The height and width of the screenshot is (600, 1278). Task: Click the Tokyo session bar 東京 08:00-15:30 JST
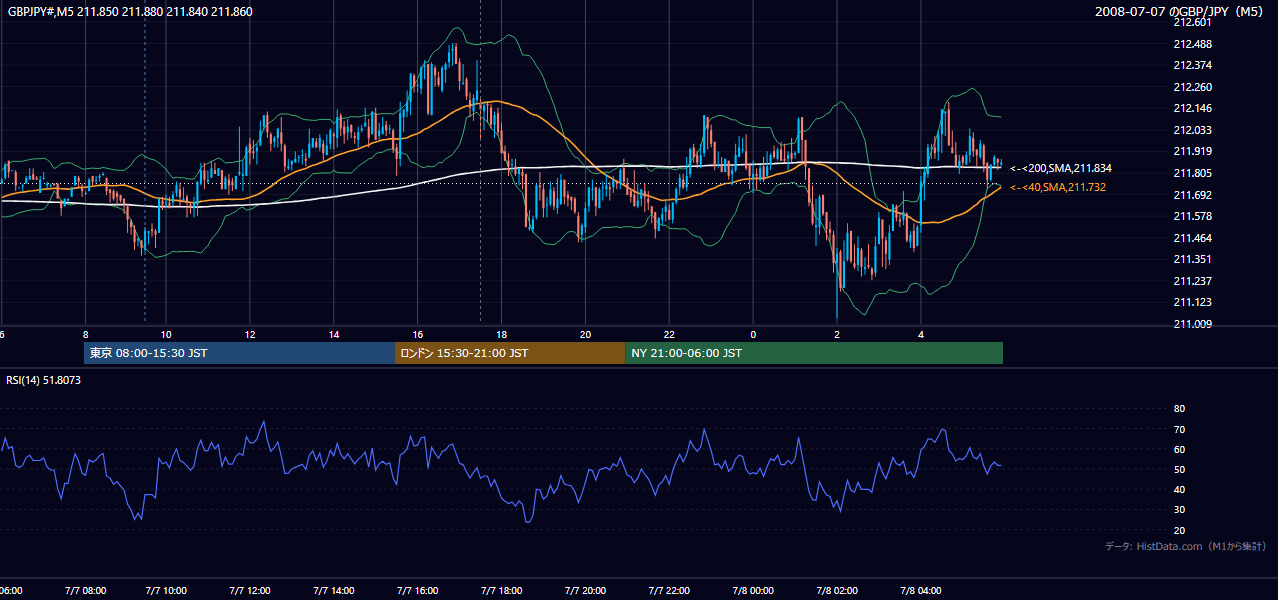coord(240,353)
